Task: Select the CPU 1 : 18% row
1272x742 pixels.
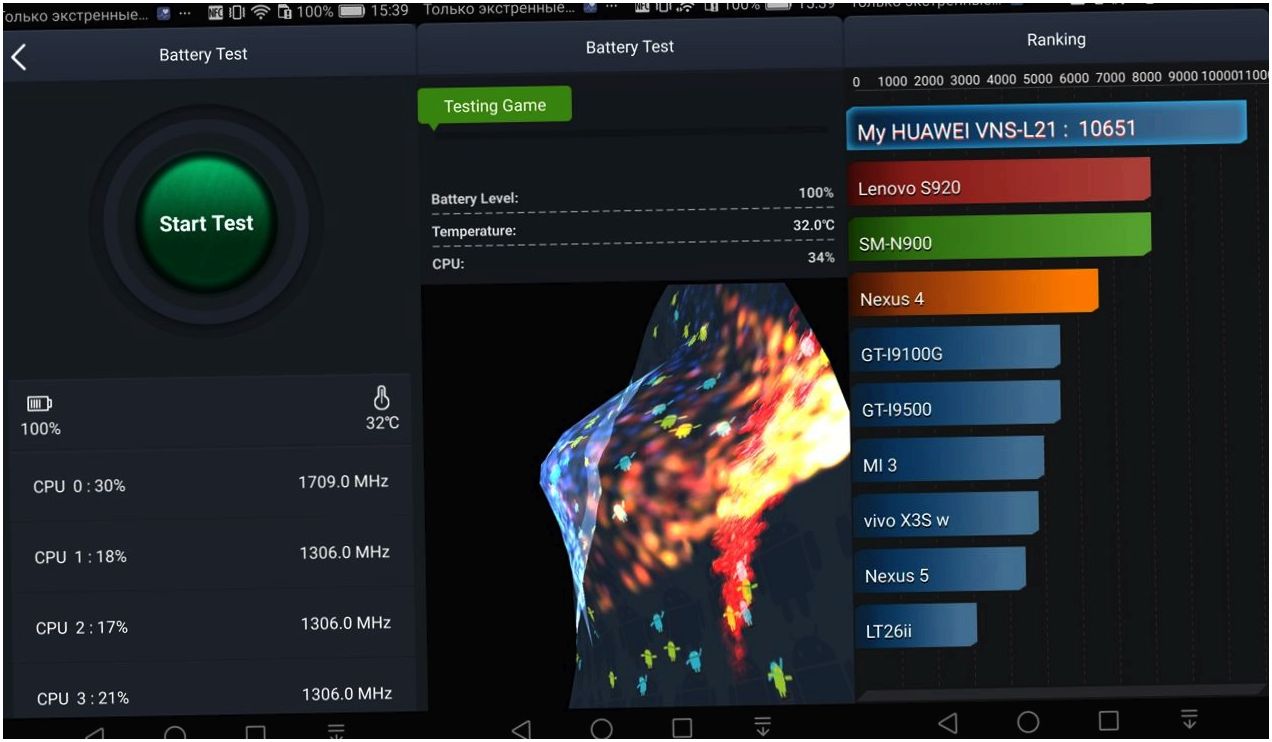Action: coord(211,555)
